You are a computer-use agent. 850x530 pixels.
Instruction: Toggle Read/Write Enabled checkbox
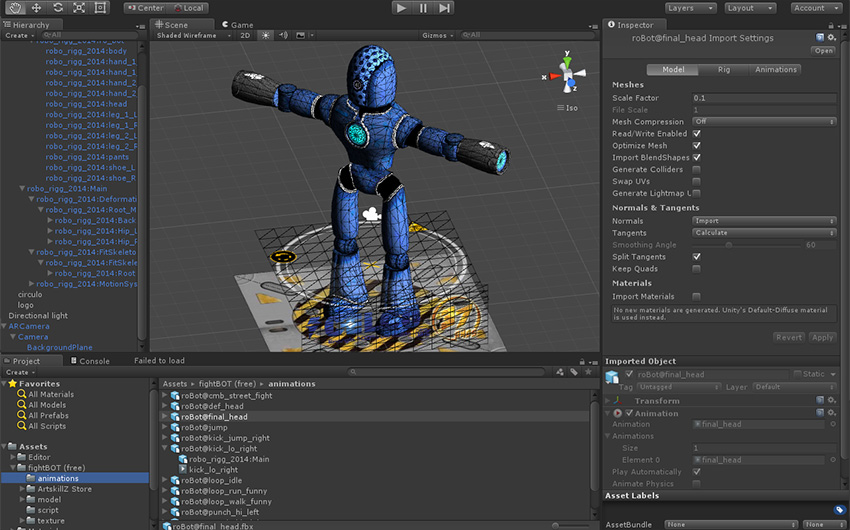coord(697,133)
